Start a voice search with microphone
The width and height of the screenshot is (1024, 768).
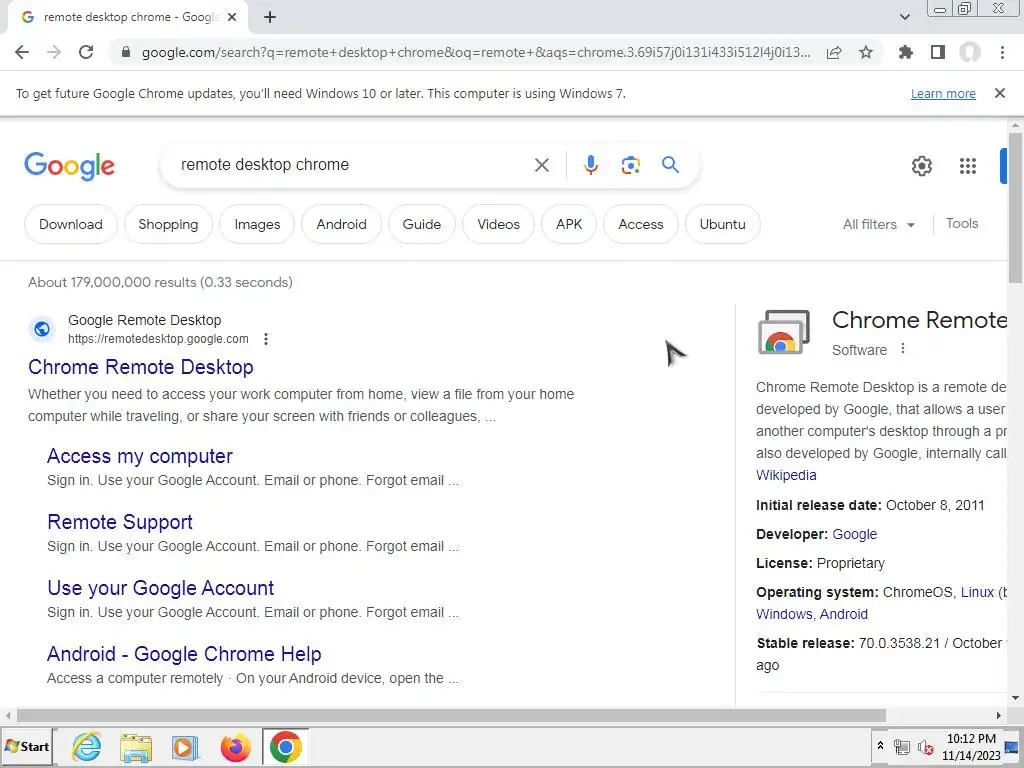591,165
